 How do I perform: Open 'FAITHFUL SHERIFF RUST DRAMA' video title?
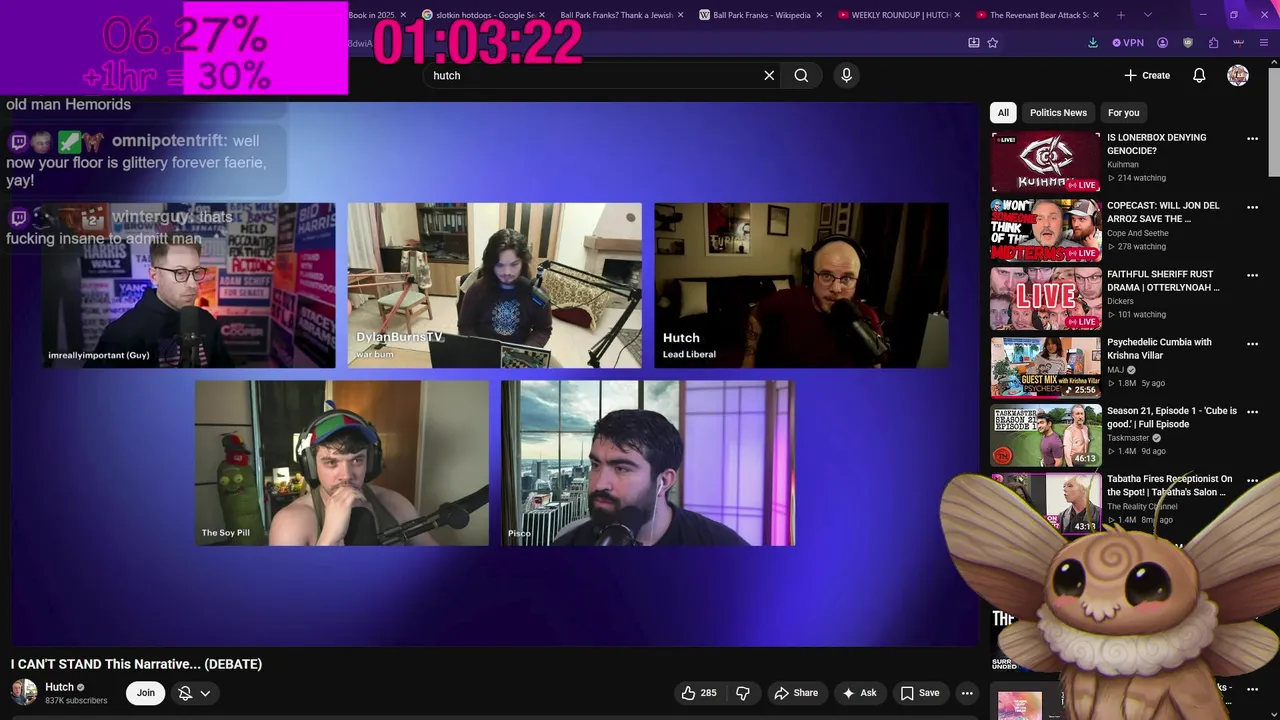coord(1163,281)
